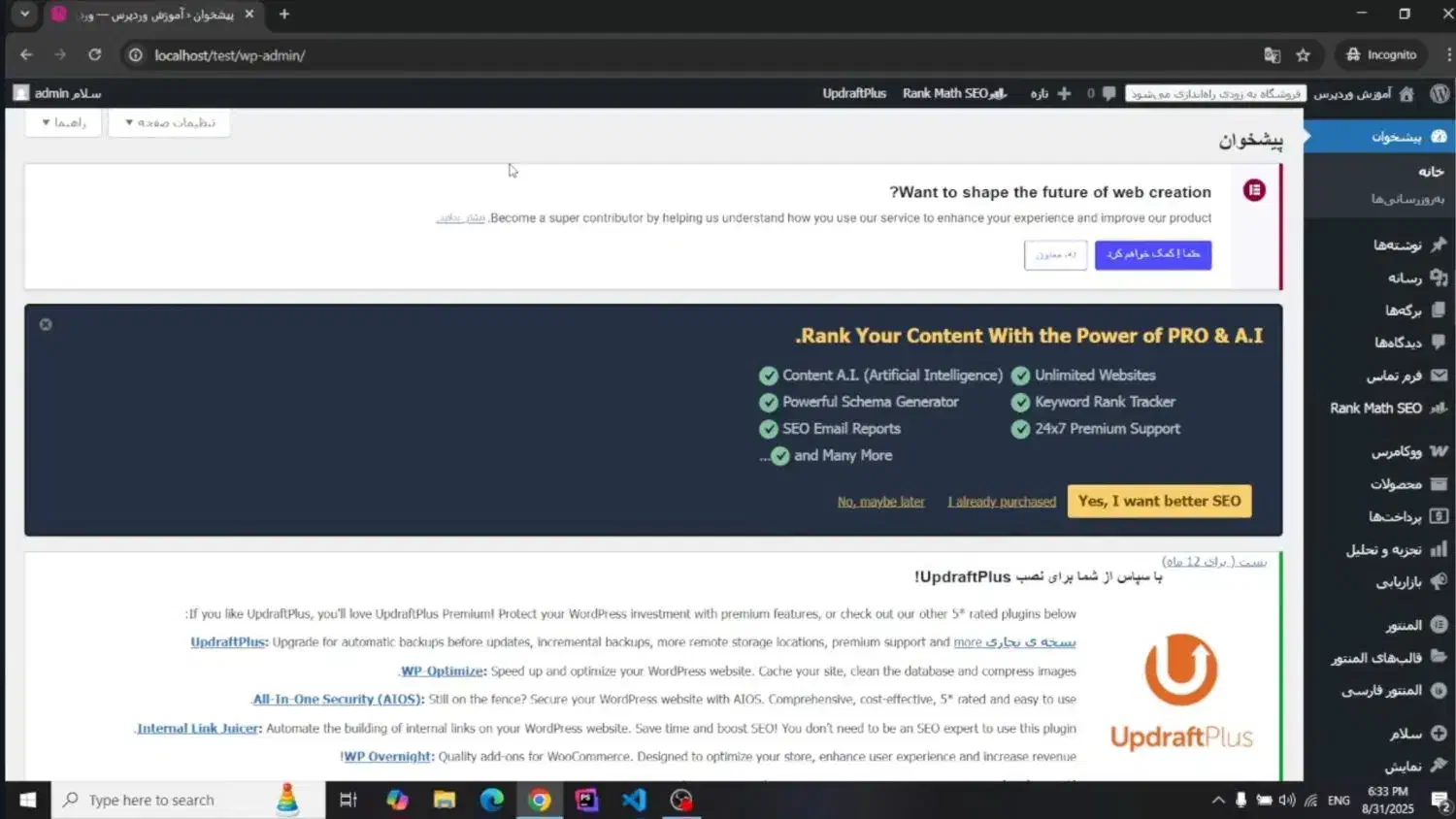Dismiss the UpdraftPlus notice for 12 months
Screen dimensions: 1456x819
point(1214,562)
